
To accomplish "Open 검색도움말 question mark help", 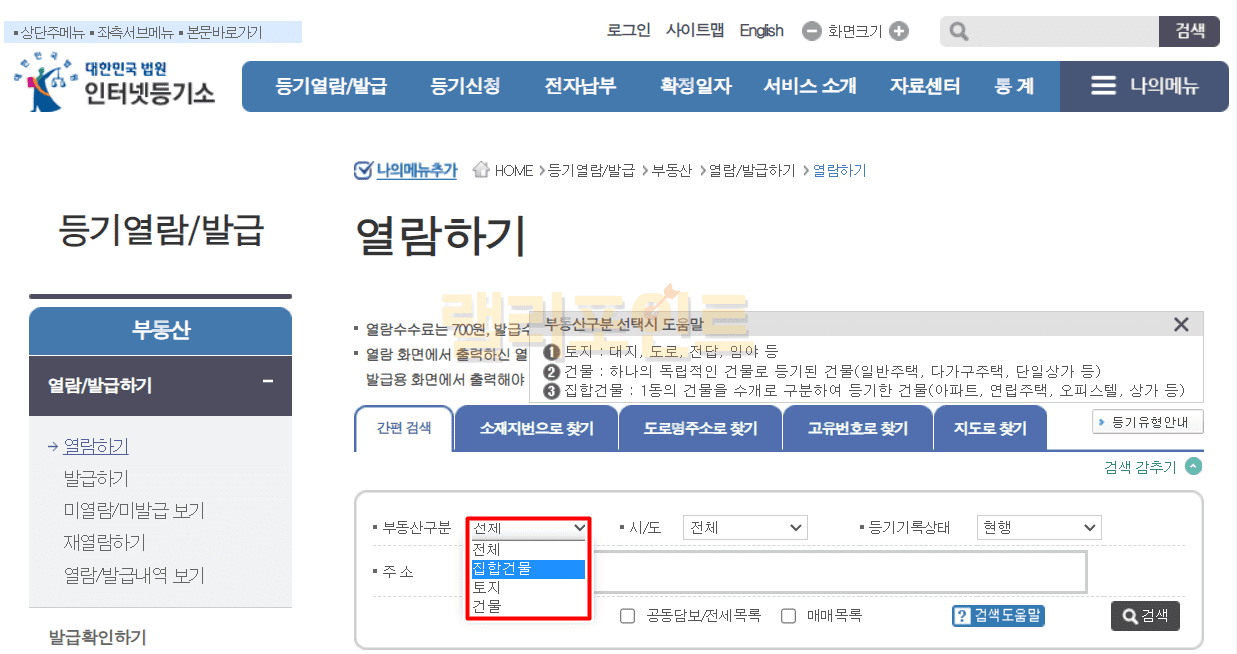I will [x=962, y=616].
